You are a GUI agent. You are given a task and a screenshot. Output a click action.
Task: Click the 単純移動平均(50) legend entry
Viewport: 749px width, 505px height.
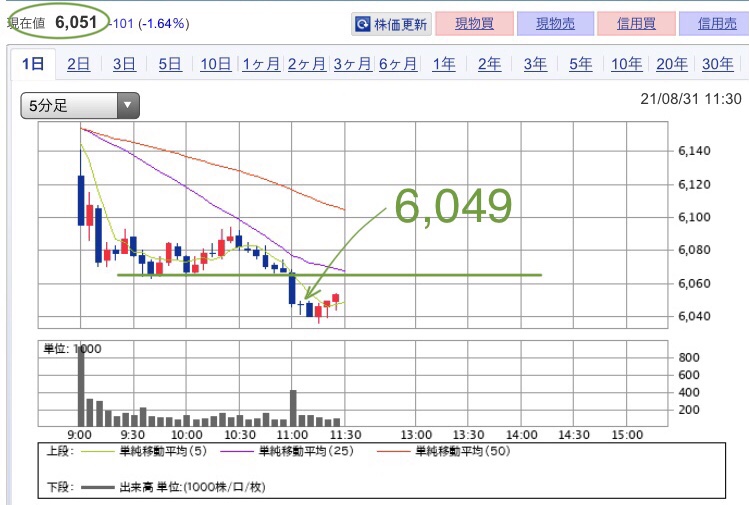click(x=444, y=451)
